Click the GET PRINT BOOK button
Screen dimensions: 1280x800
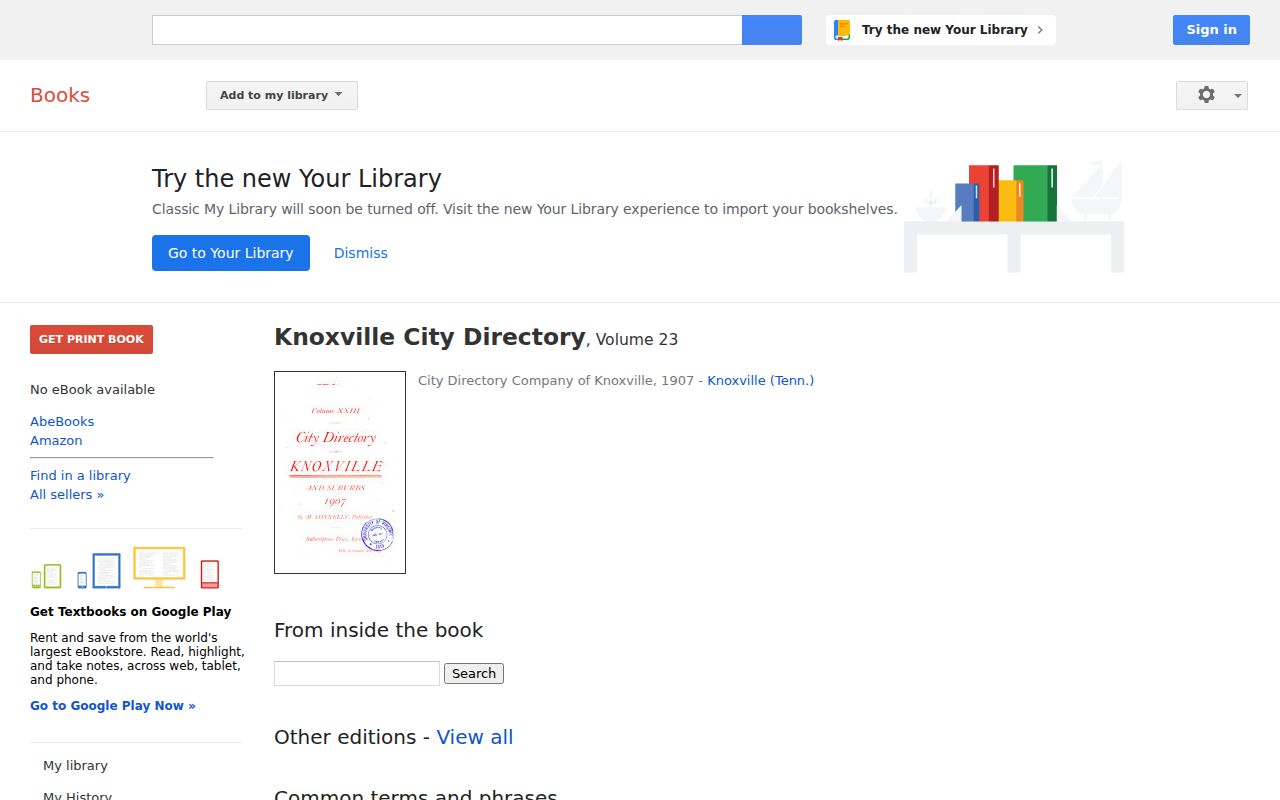click(x=91, y=339)
